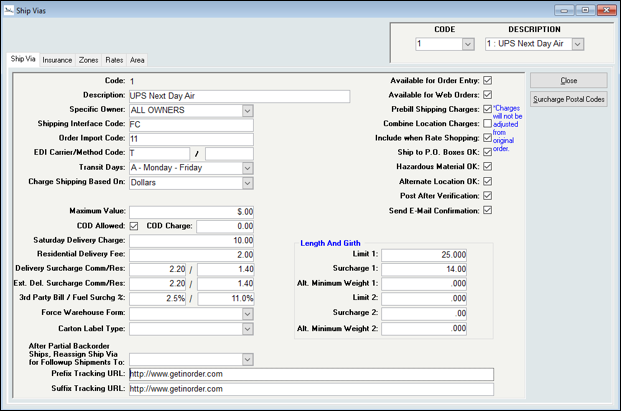Viewport: 621px width, 411px height.
Task: Open the Carton Label Type dropdown
Action: click(x=247, y=328)
